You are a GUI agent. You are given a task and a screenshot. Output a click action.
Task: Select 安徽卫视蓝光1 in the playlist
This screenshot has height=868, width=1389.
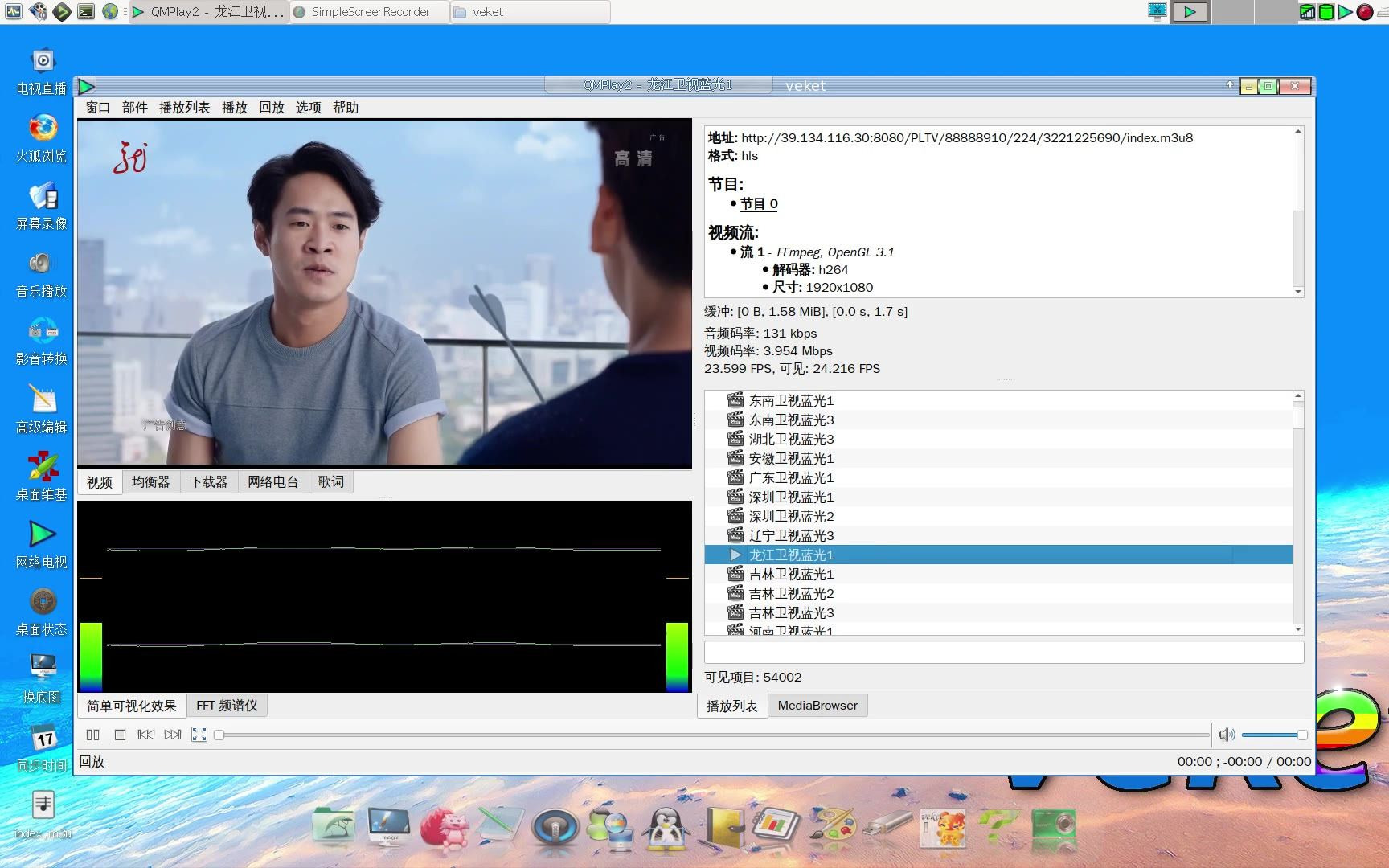click(x=998, y=458)
